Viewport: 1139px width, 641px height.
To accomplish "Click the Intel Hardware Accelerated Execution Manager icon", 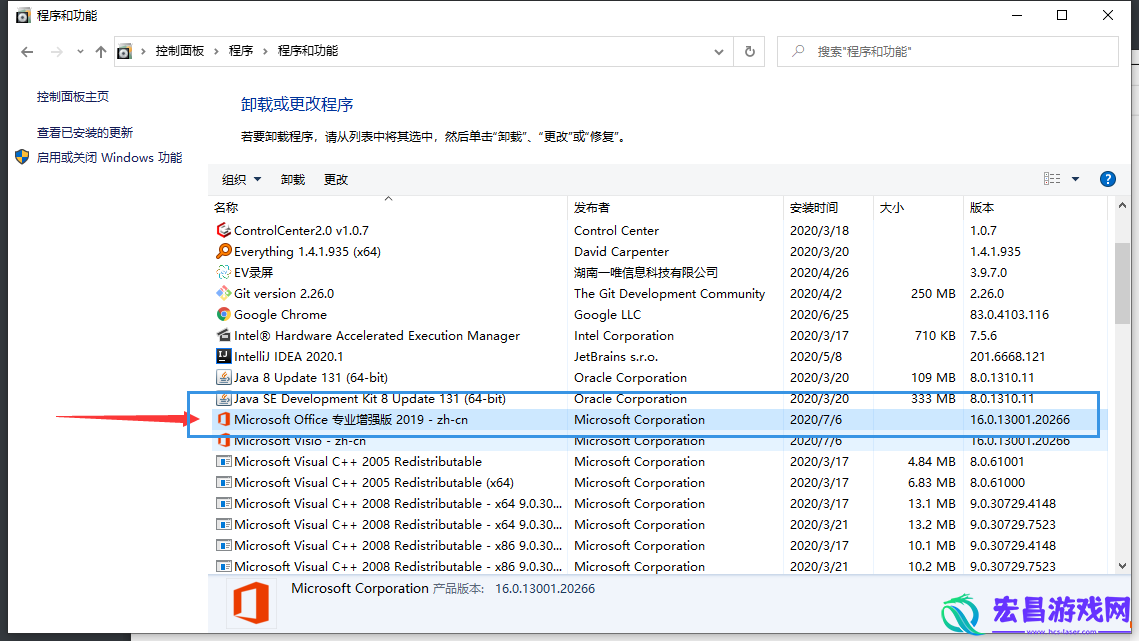I will click(224, 336).
